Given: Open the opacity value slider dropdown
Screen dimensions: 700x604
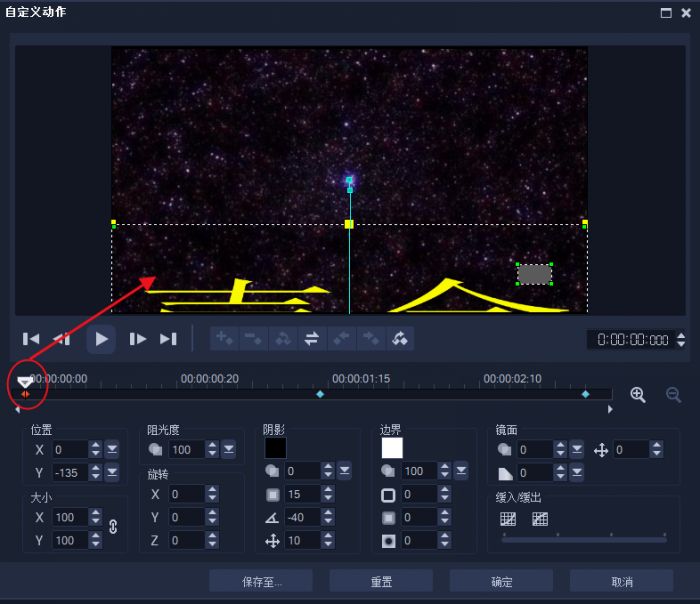Looking at the screenshot, I should 229,449.
